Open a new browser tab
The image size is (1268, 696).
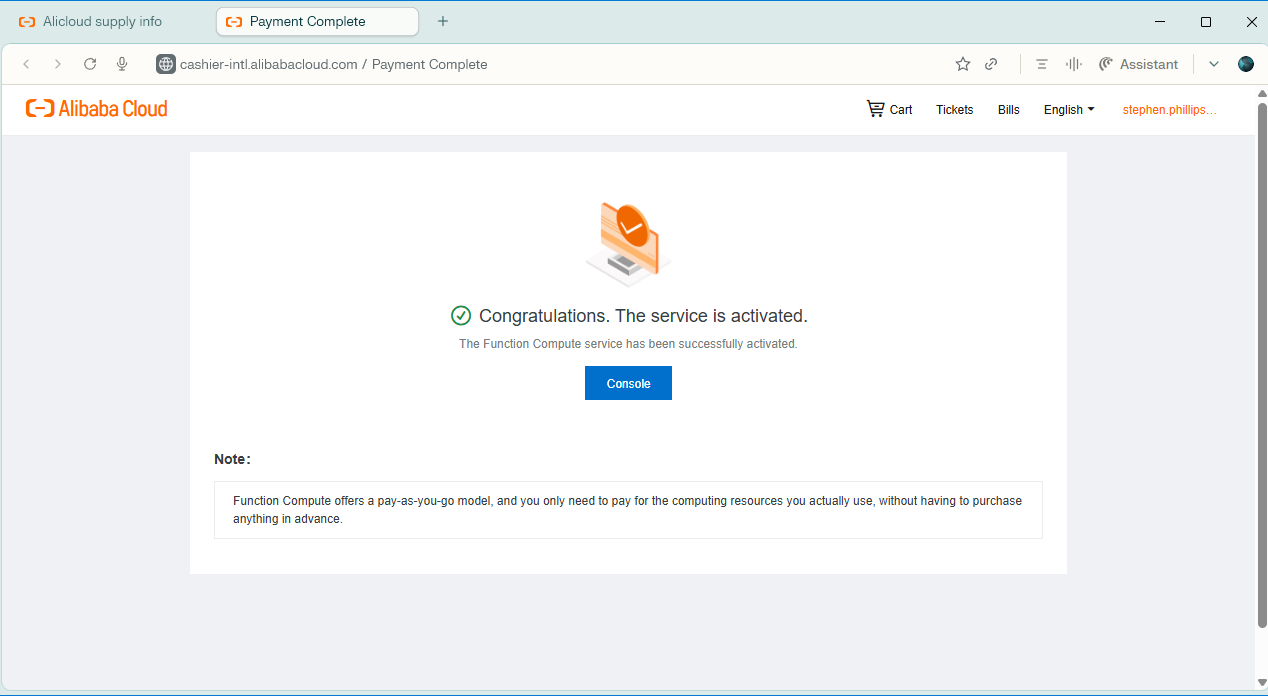(x=443, y=21)
